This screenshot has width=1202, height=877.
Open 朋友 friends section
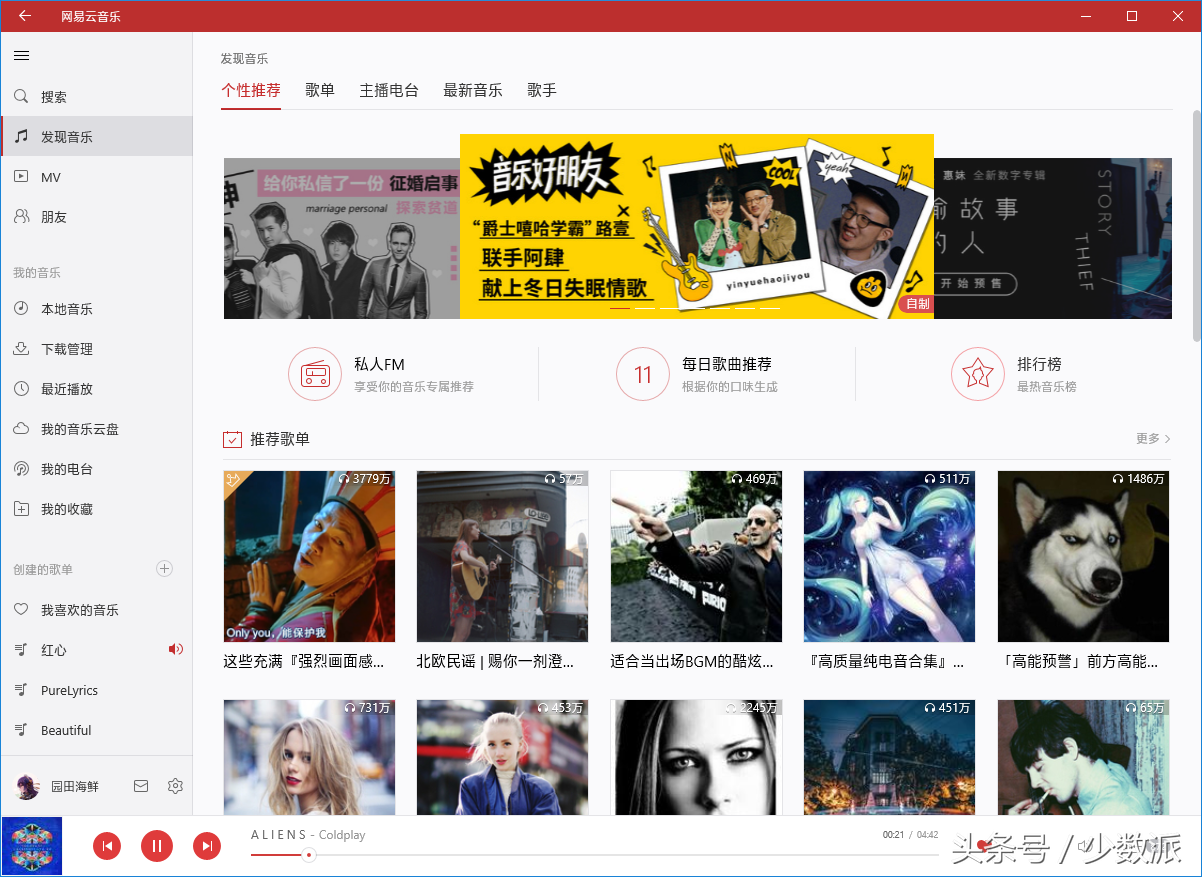pos(96,217)
